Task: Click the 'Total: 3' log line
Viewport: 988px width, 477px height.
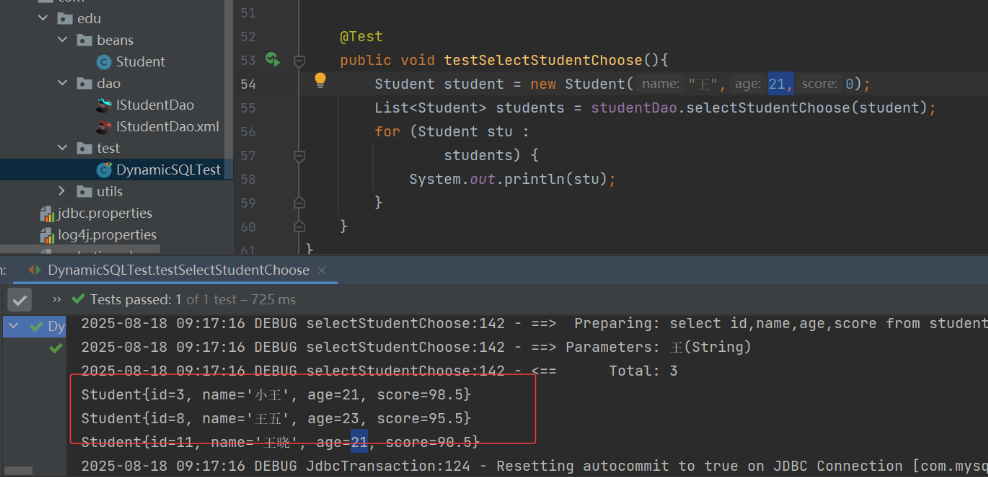Action: click(379, 371)
